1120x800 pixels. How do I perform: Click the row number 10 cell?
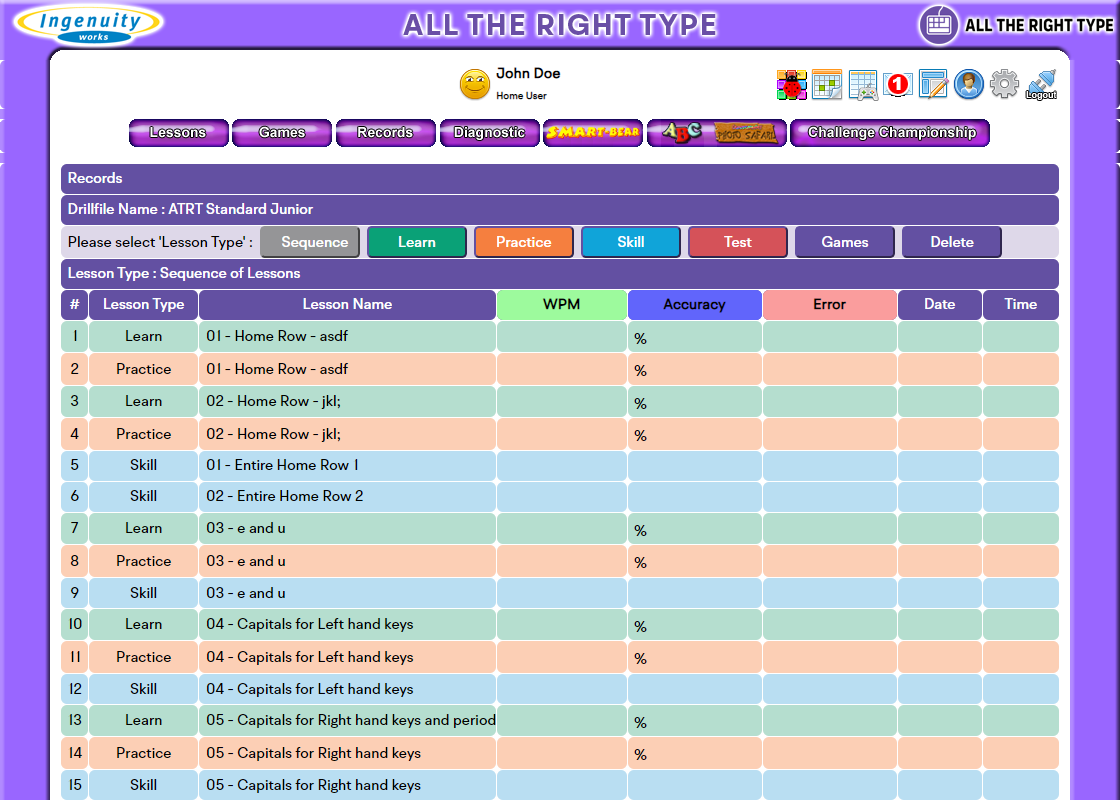pos(75,624)
